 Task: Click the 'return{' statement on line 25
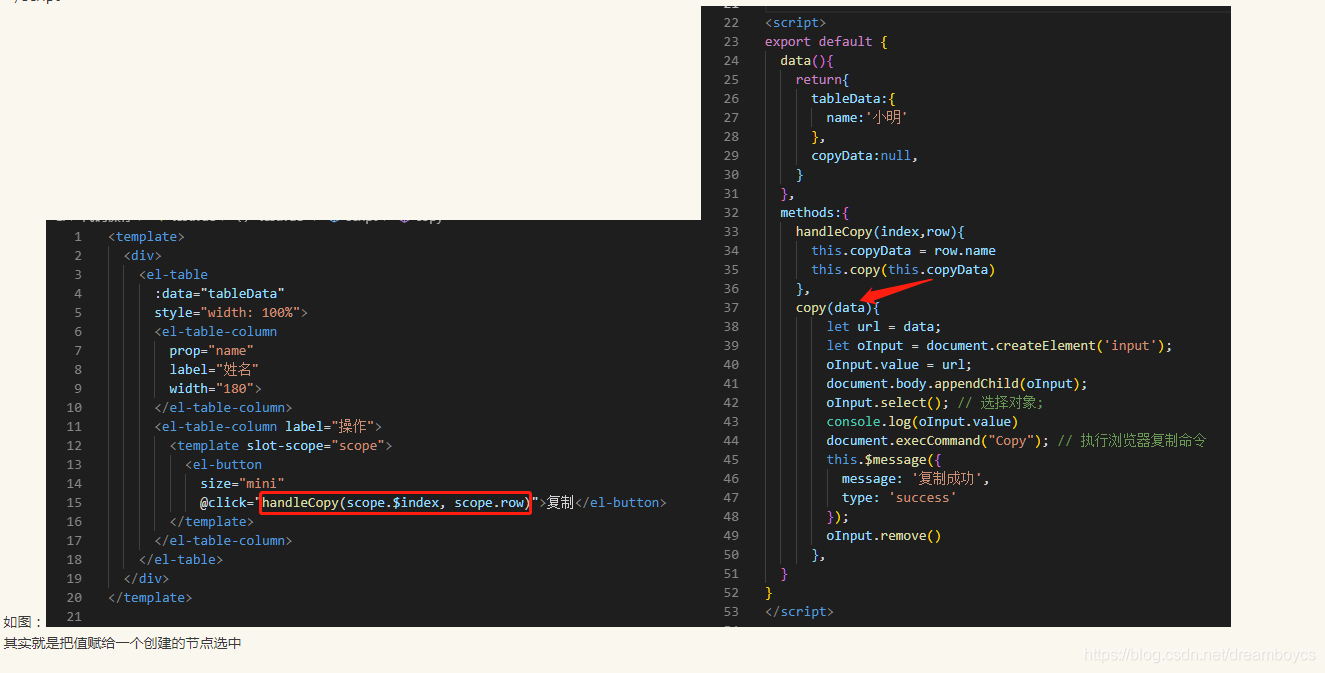pos(822,80)
